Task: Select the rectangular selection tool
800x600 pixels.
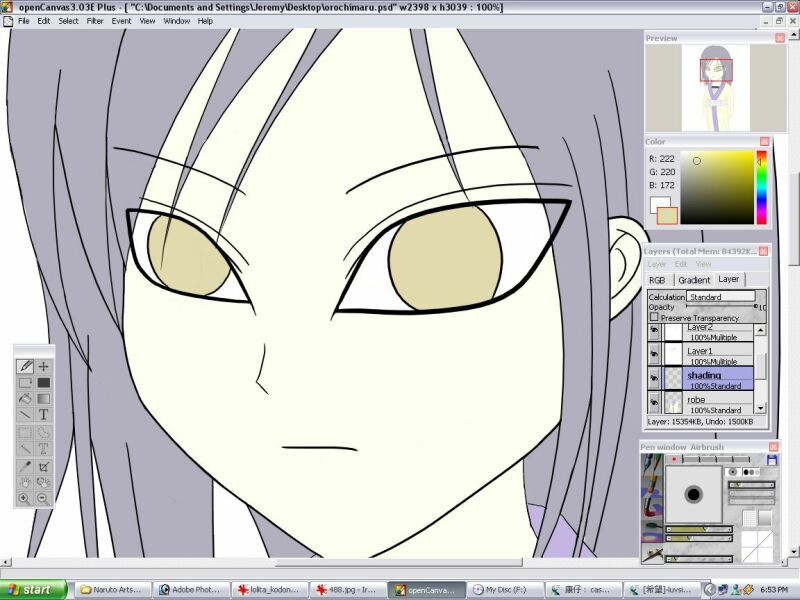Action: pos(25,433)
